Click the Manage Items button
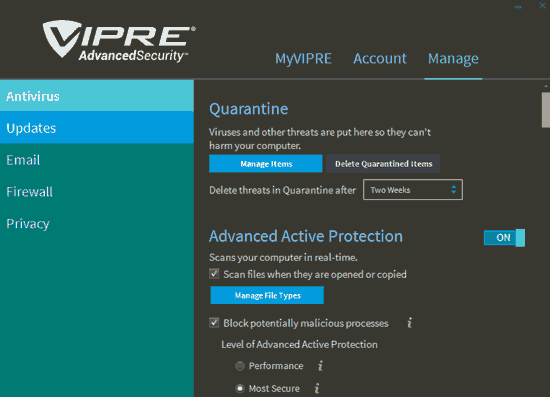Viewport: 550px width, 397px height. [x=266, y=164]
